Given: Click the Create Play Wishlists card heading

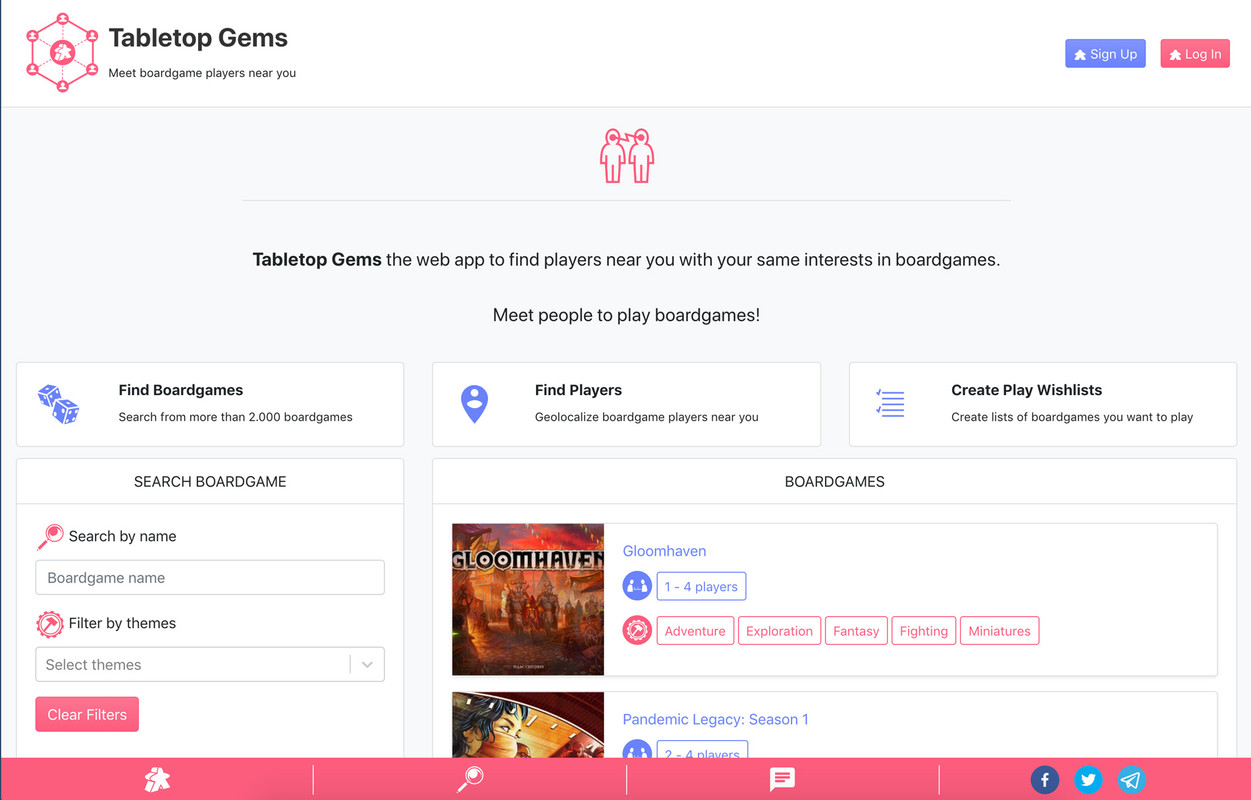Looking at the screenshot, I should [x=1026, y=390].
